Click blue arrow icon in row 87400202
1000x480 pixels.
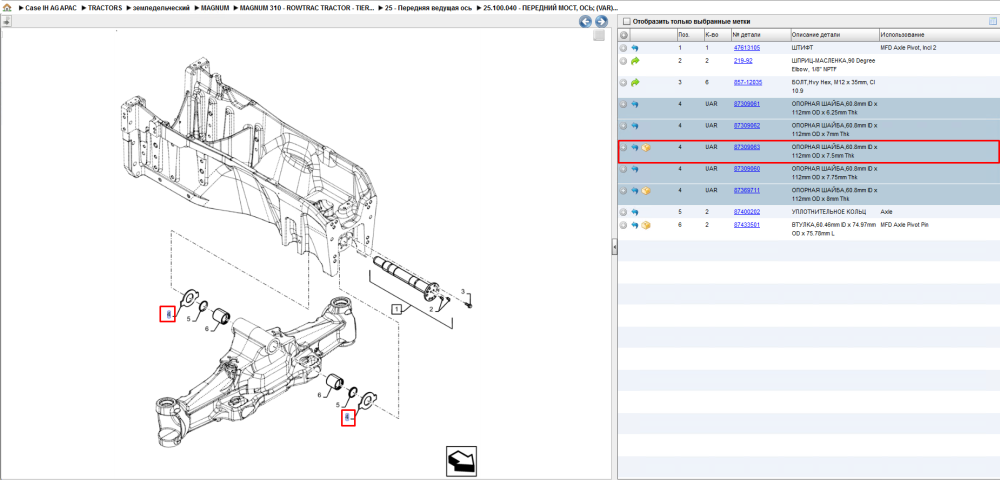(635, 212)
